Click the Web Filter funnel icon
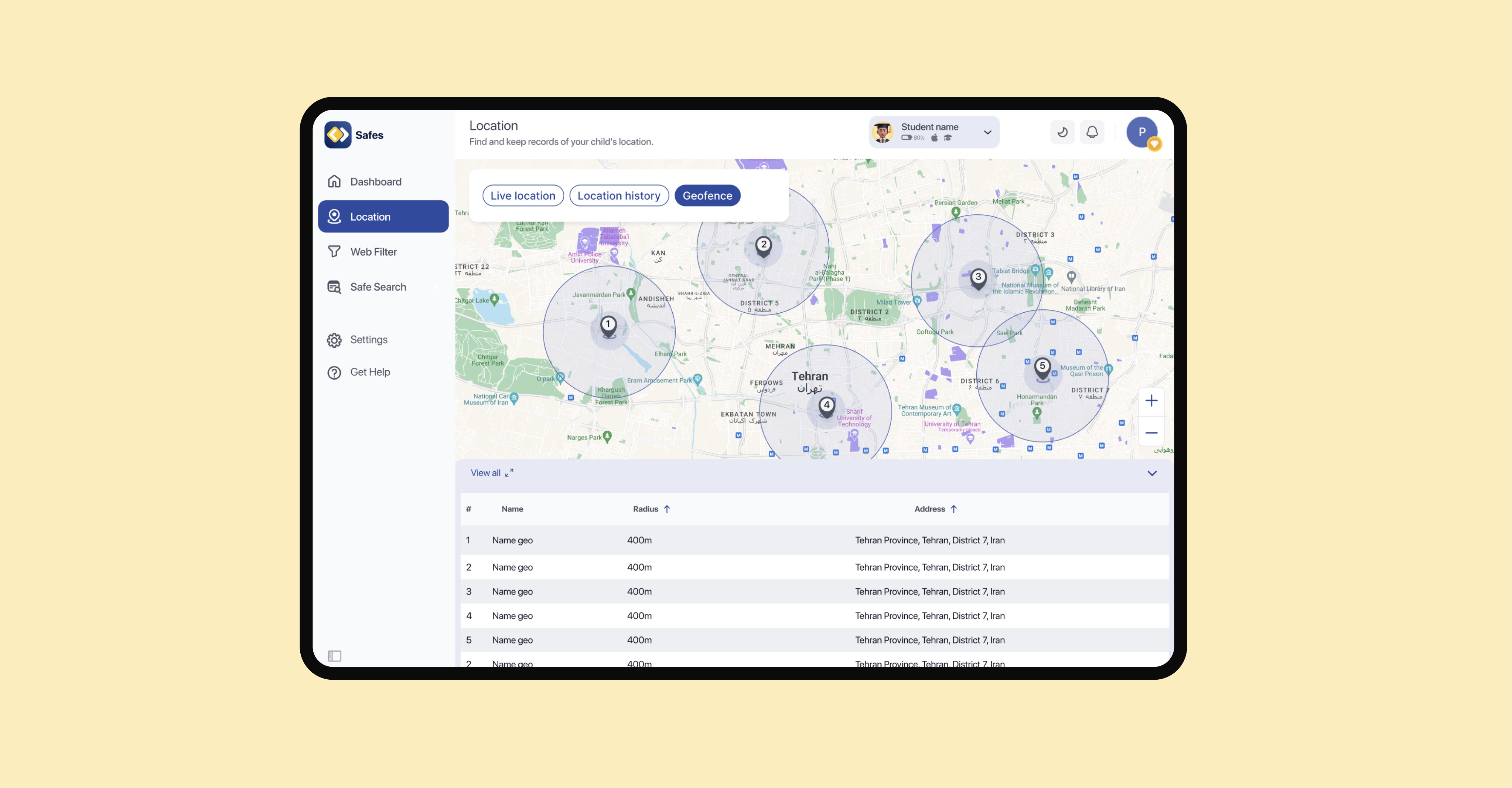Viewport: 1512px width, 788px height. pos(334,252)
